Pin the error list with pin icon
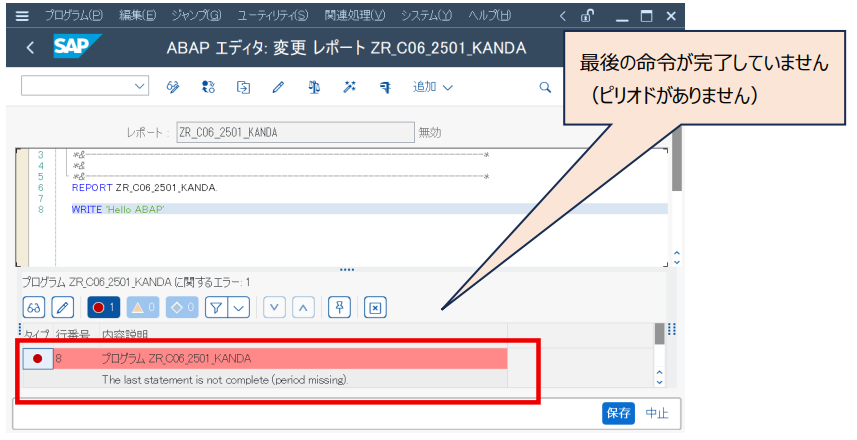The height and width of the screenshot is (440, 857). [x=339, y=307]
